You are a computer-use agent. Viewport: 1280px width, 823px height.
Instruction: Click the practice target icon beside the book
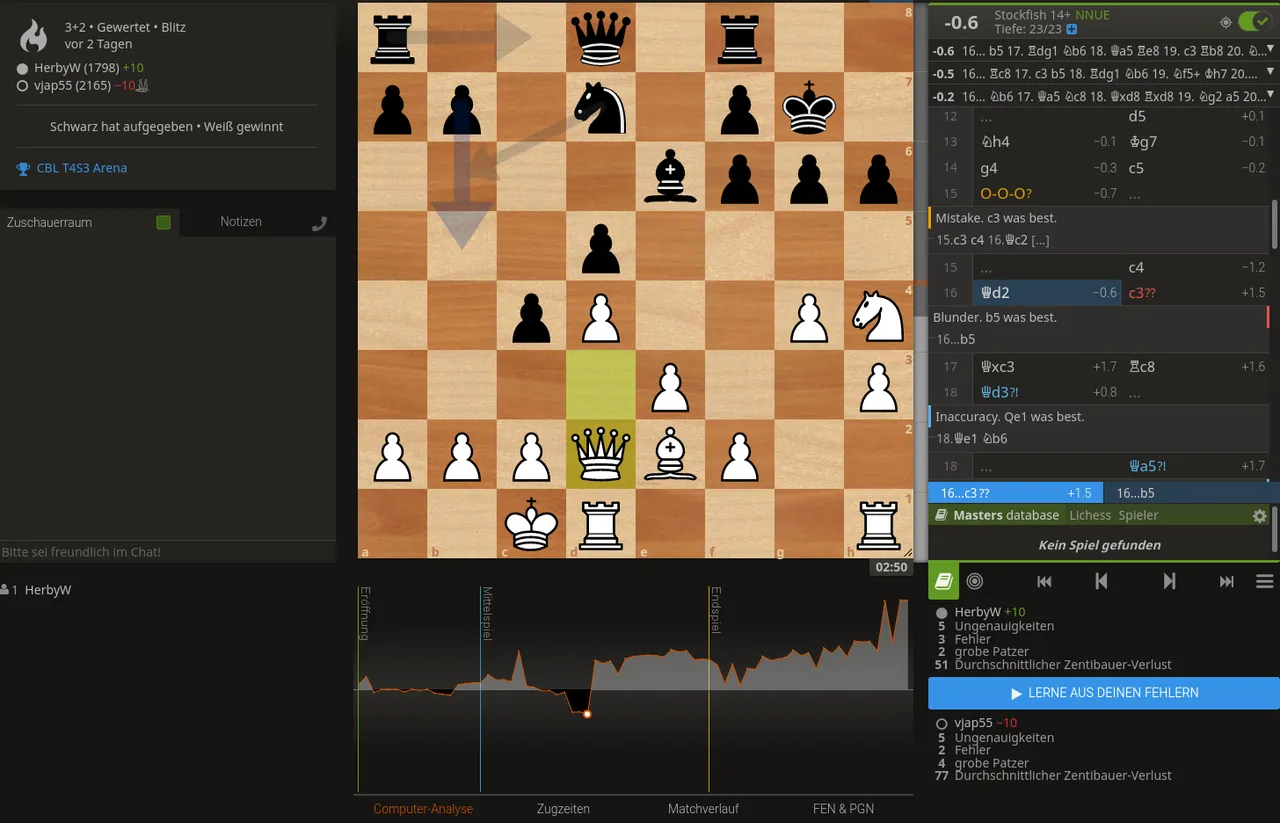point(975,581)
